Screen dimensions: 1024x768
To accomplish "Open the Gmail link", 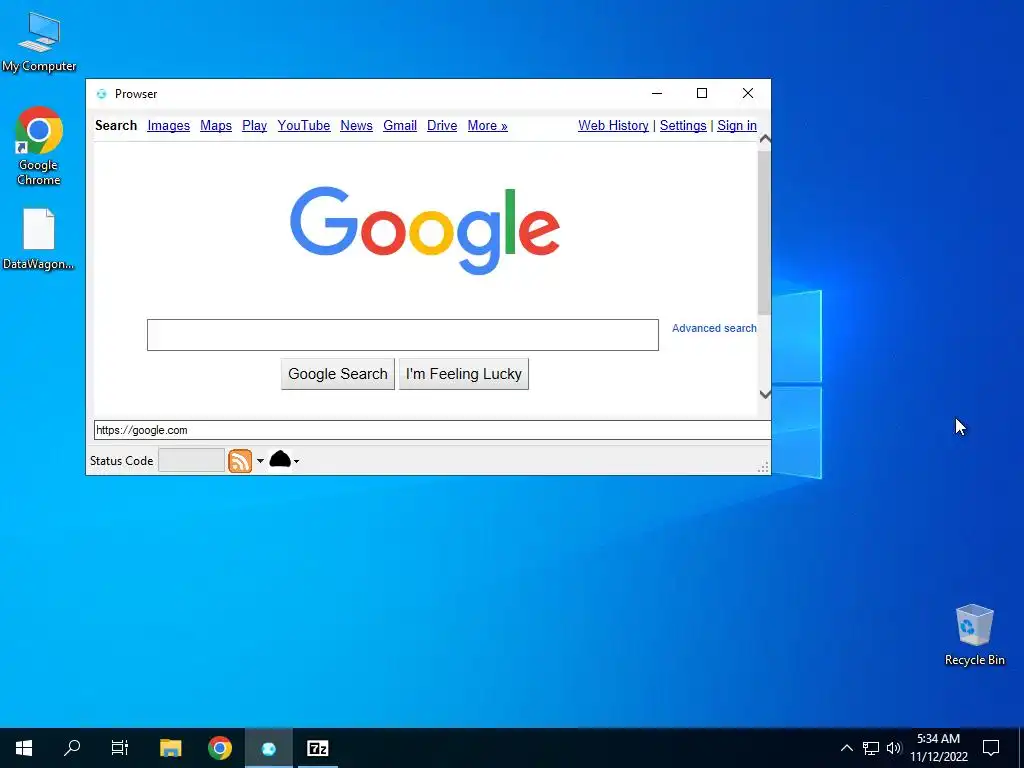I will coord(400,125).
